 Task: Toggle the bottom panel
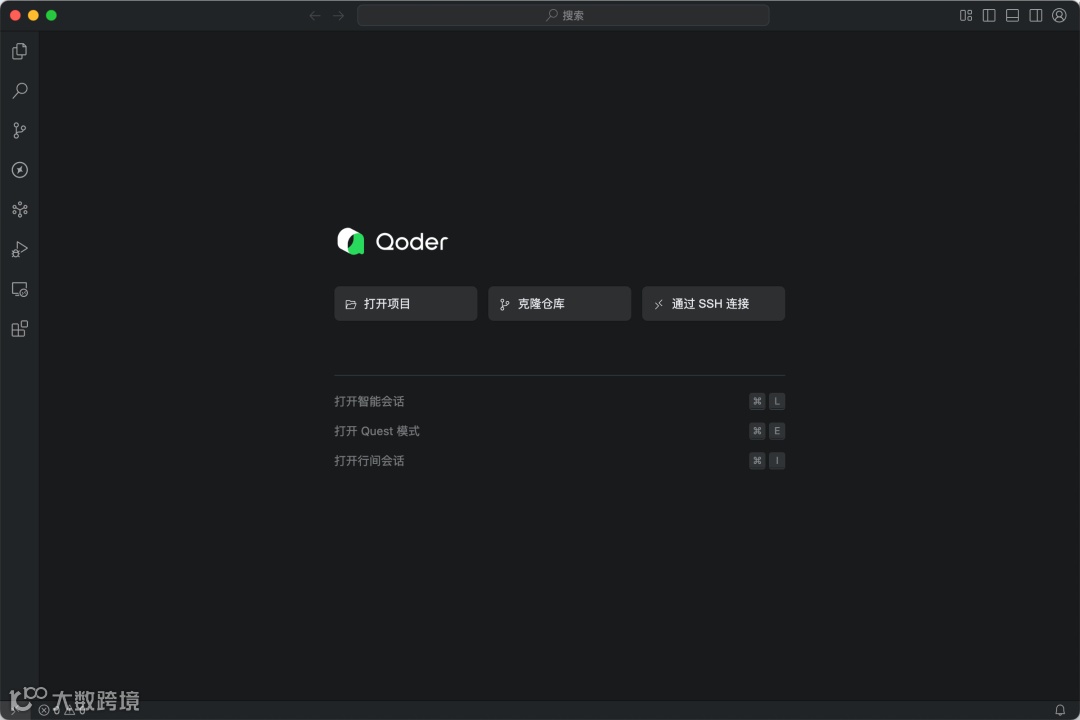click(1012, 15)
